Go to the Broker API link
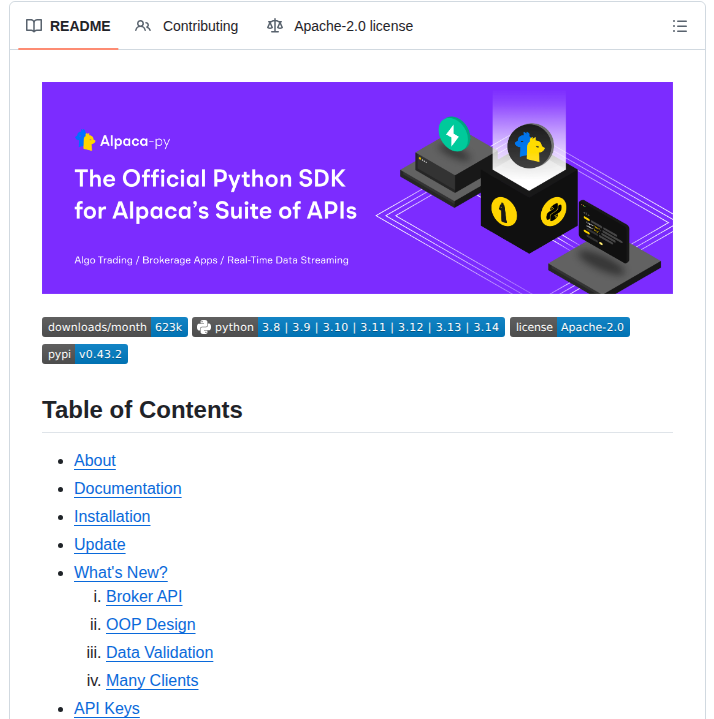The width and height of the screenshot is (714, 719). tap(144, 597)
